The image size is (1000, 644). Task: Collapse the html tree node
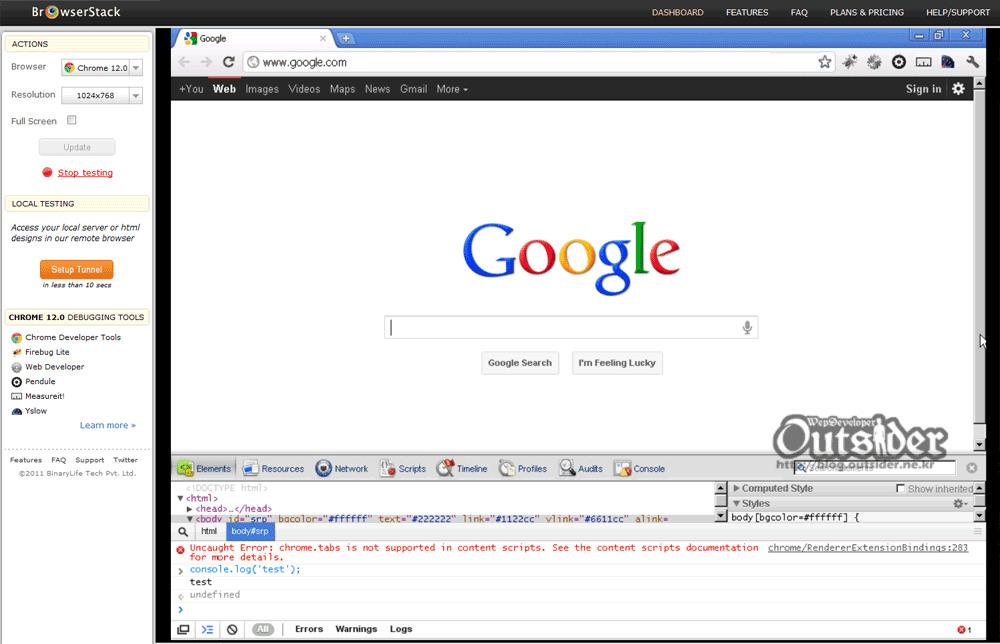(x=180, y=498)
